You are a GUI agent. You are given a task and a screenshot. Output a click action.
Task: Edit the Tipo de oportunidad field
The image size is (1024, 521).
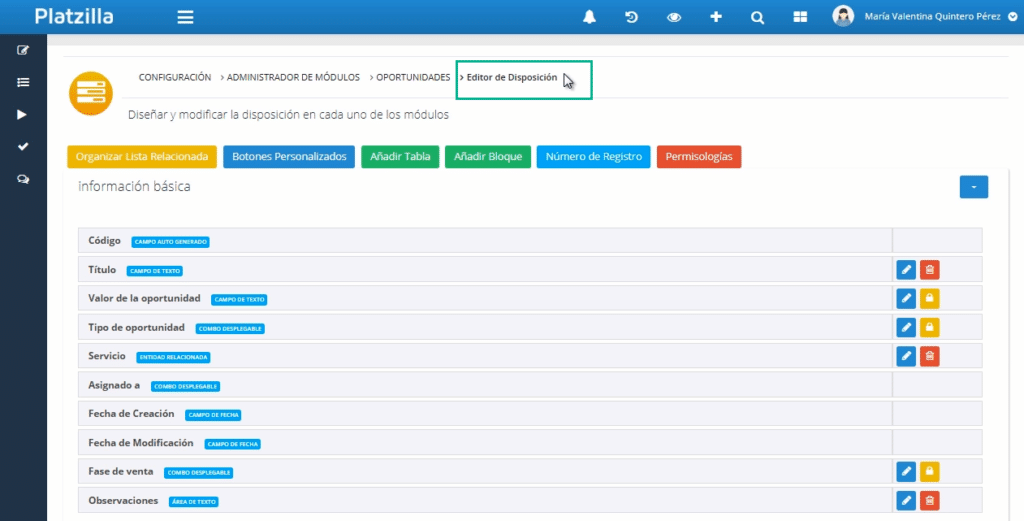point(906,327)
